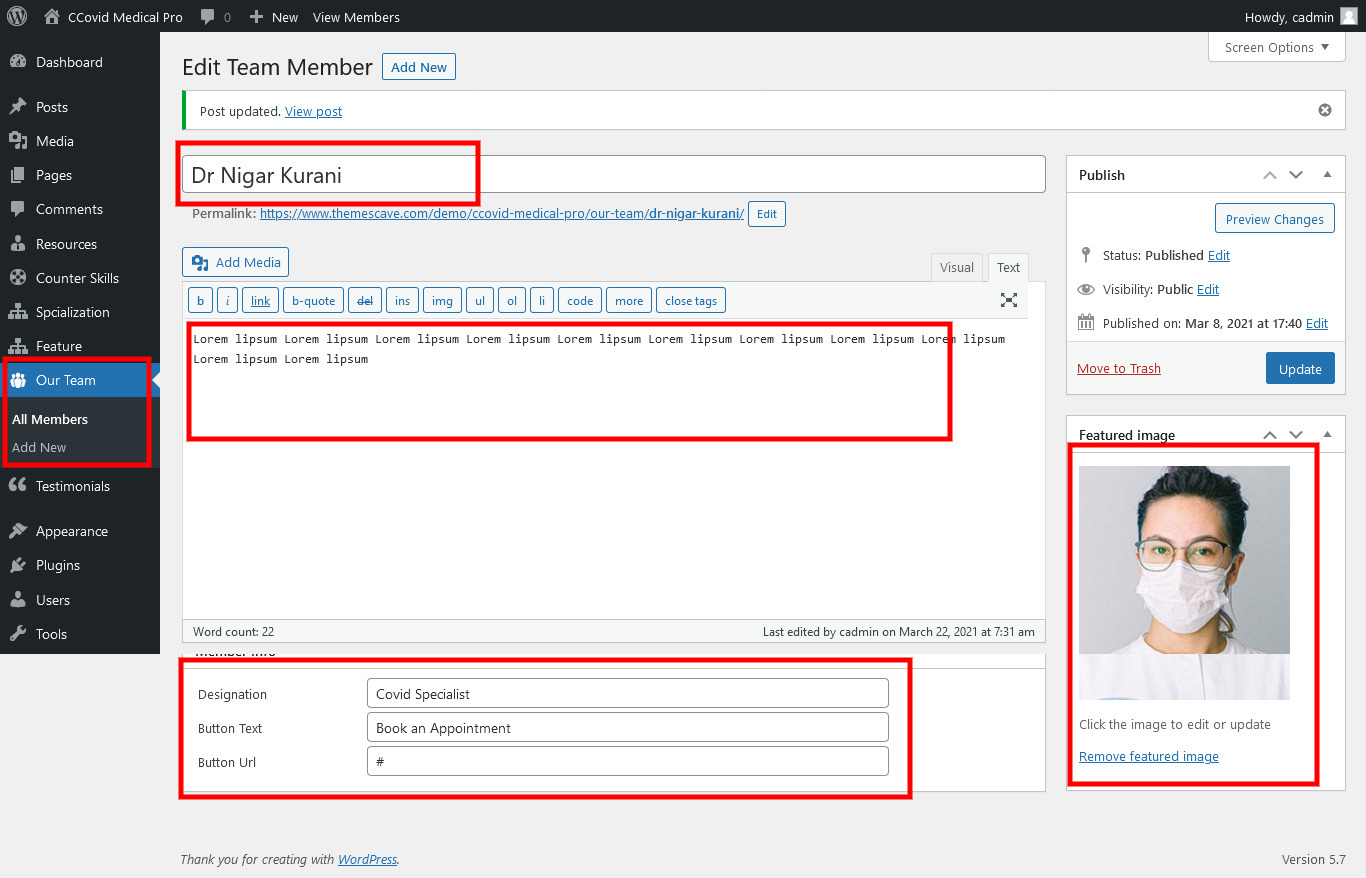This screenshot has height=878, width=1366.
Task: Click the home icon beside CCovid Medical Pro
Action: (x=52, y=16)
